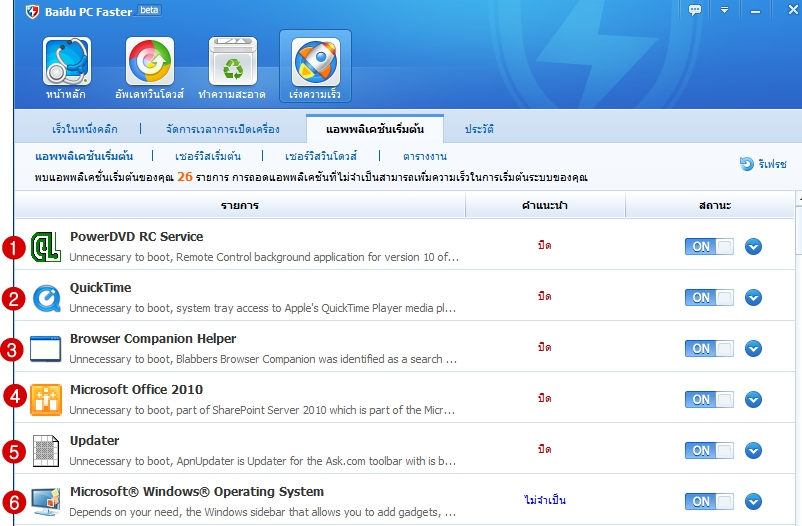The height and width of the screenshot is (526, 802).
Task: Click the beta label in title
Action: pyautogui.click(x=149, y=10)
